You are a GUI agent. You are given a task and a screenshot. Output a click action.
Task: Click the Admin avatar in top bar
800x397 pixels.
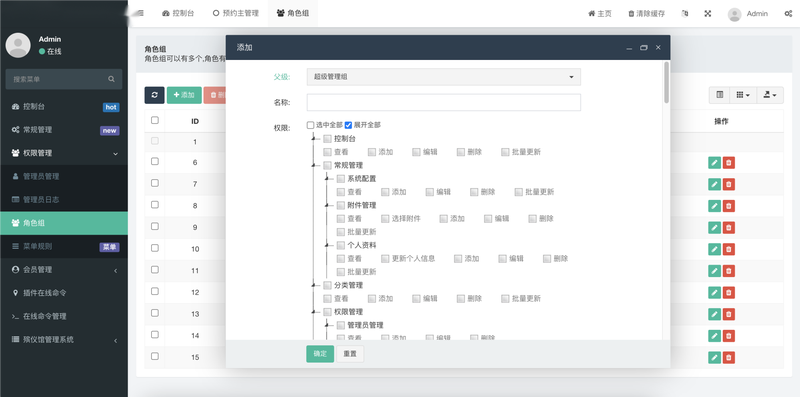734,14
